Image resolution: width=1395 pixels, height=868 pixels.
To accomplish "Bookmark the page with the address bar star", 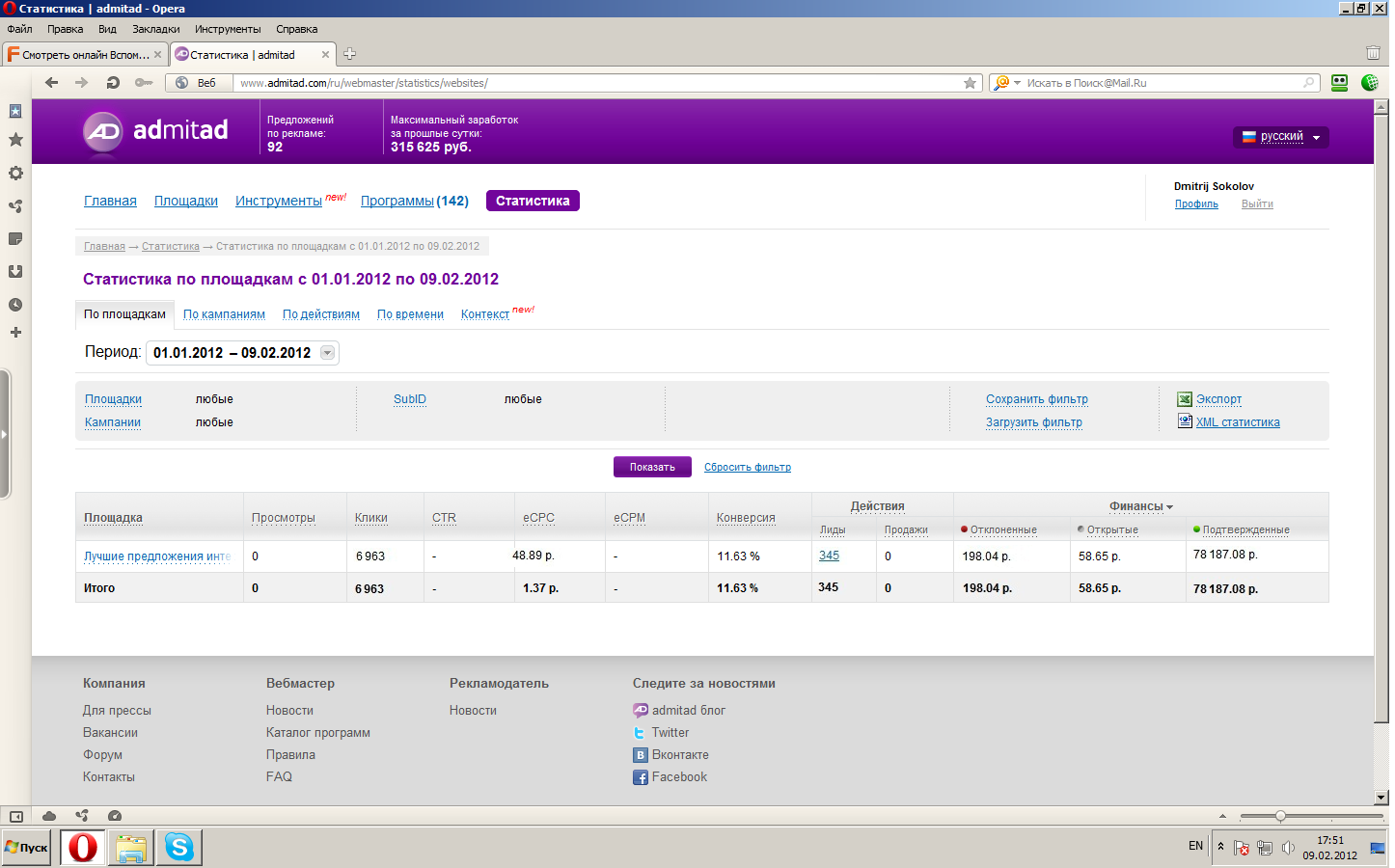I will click(970, 83).
